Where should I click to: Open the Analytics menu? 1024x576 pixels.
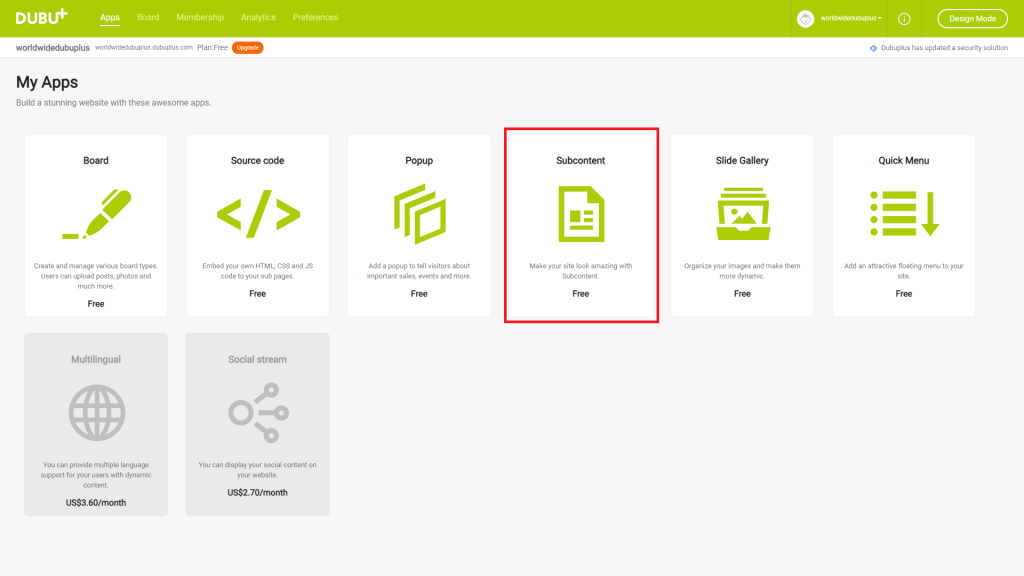258,18
